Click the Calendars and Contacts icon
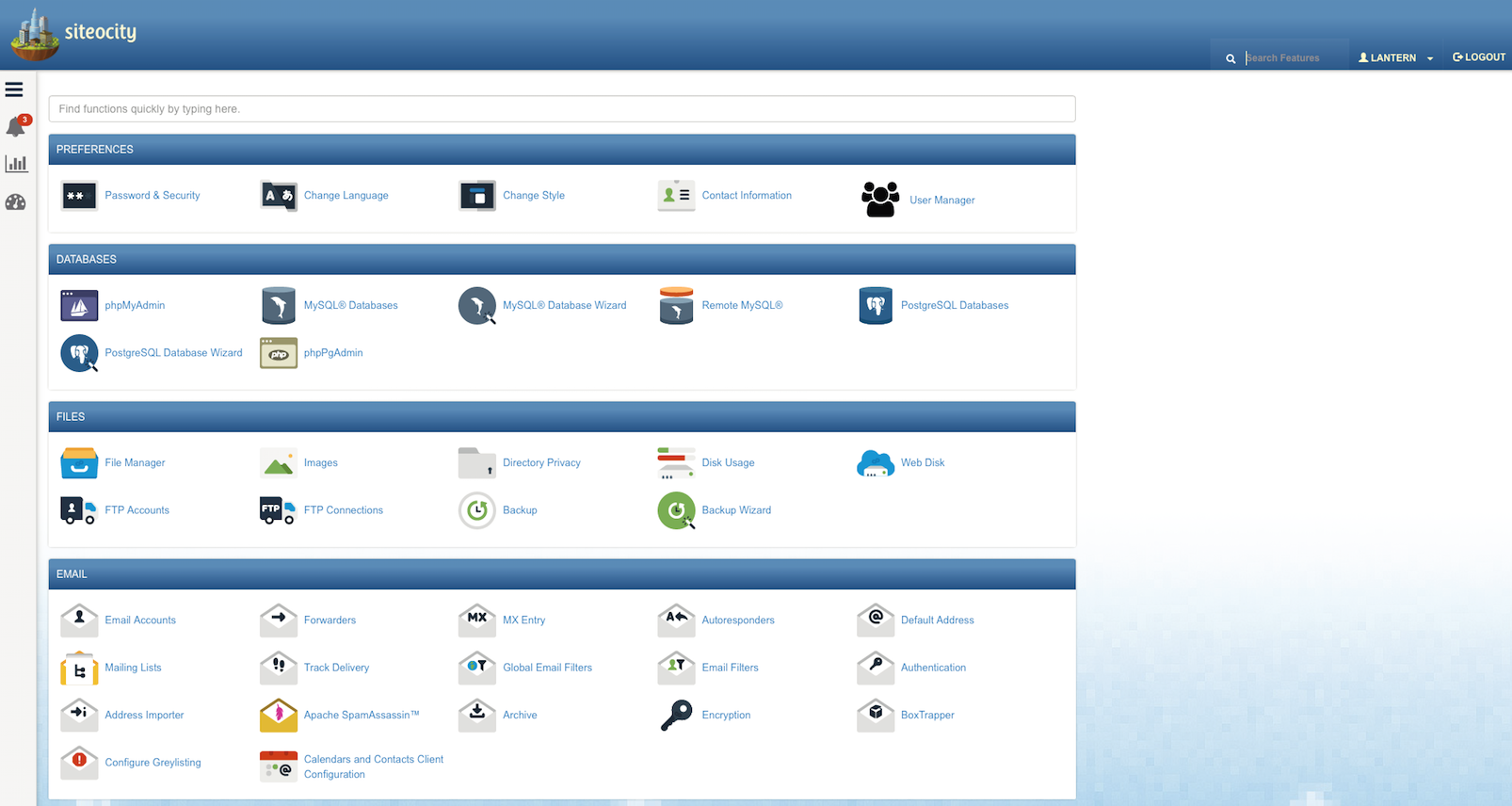The height and width of the screenshot is (806, 1512). click(x=279, y=766)
